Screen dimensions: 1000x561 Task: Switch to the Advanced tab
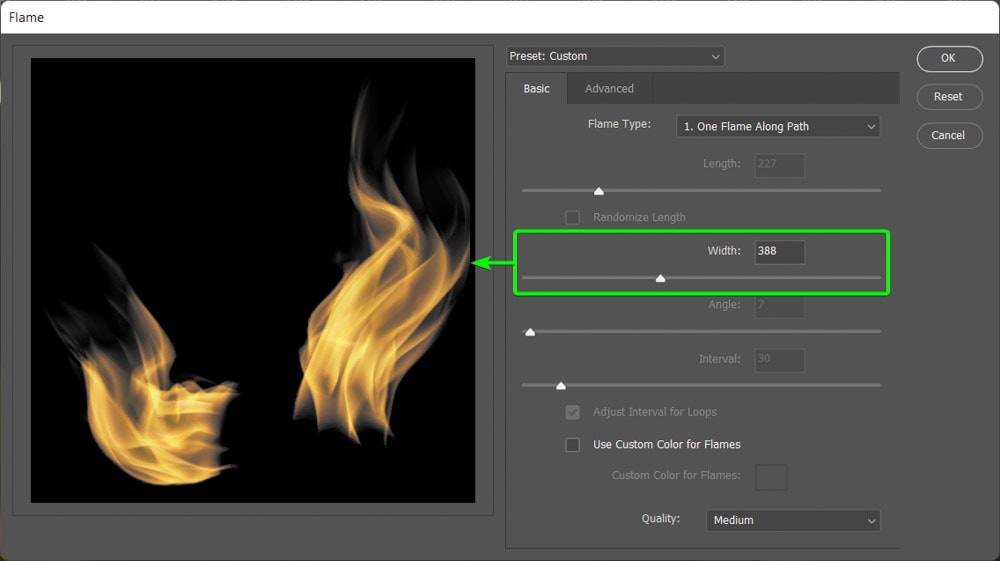click(x=609, y=89)
